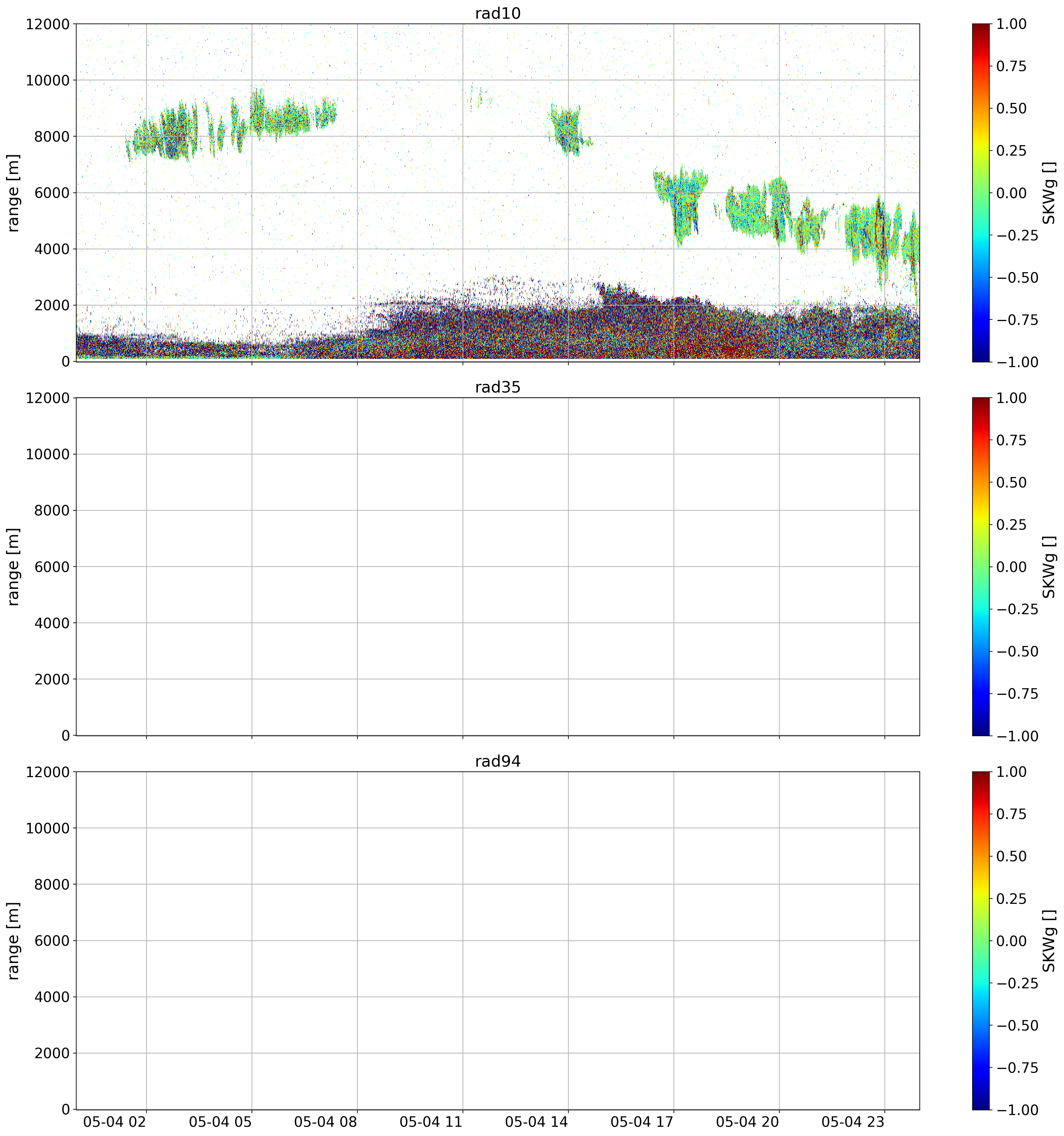Click the "0.75" tick on rad10 colorbar
Screen dimensions: 1064x1136
(x=1011, y=66)
